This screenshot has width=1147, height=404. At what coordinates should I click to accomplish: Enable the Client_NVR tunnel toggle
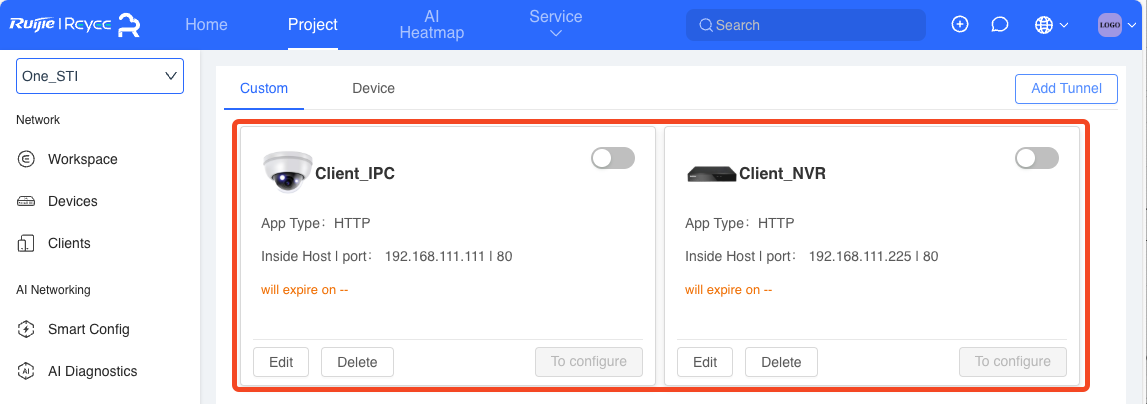(1037, 158)
